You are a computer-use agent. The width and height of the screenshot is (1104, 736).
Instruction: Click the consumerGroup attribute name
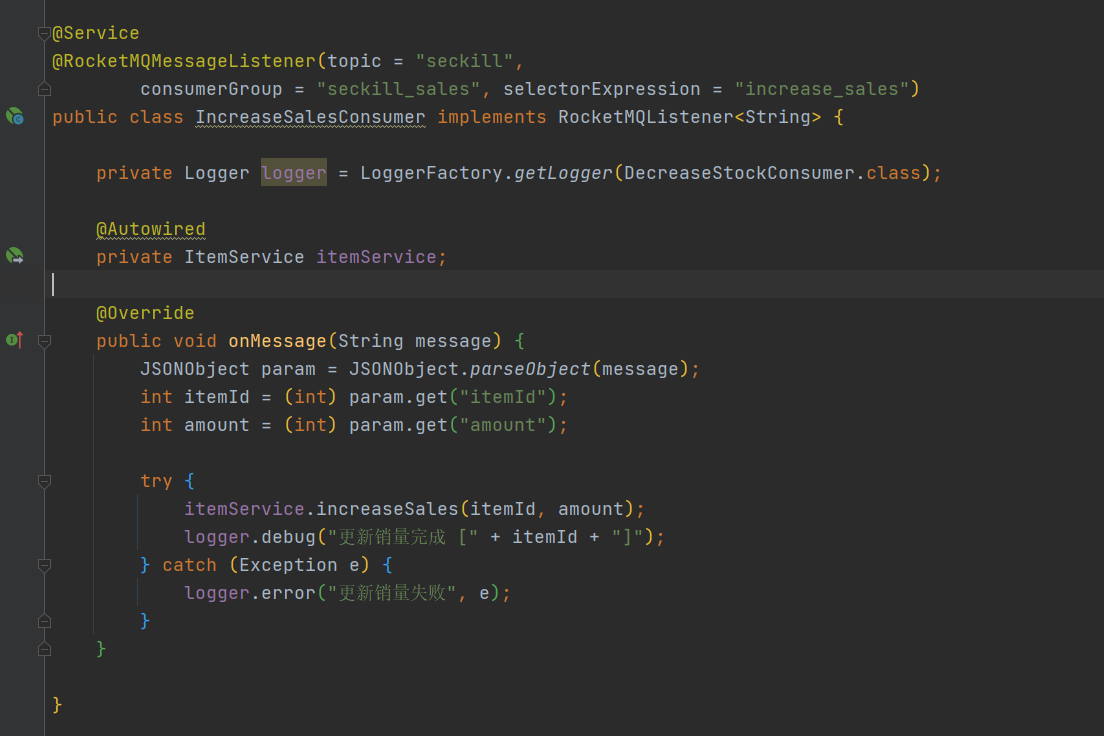[211, 89]
